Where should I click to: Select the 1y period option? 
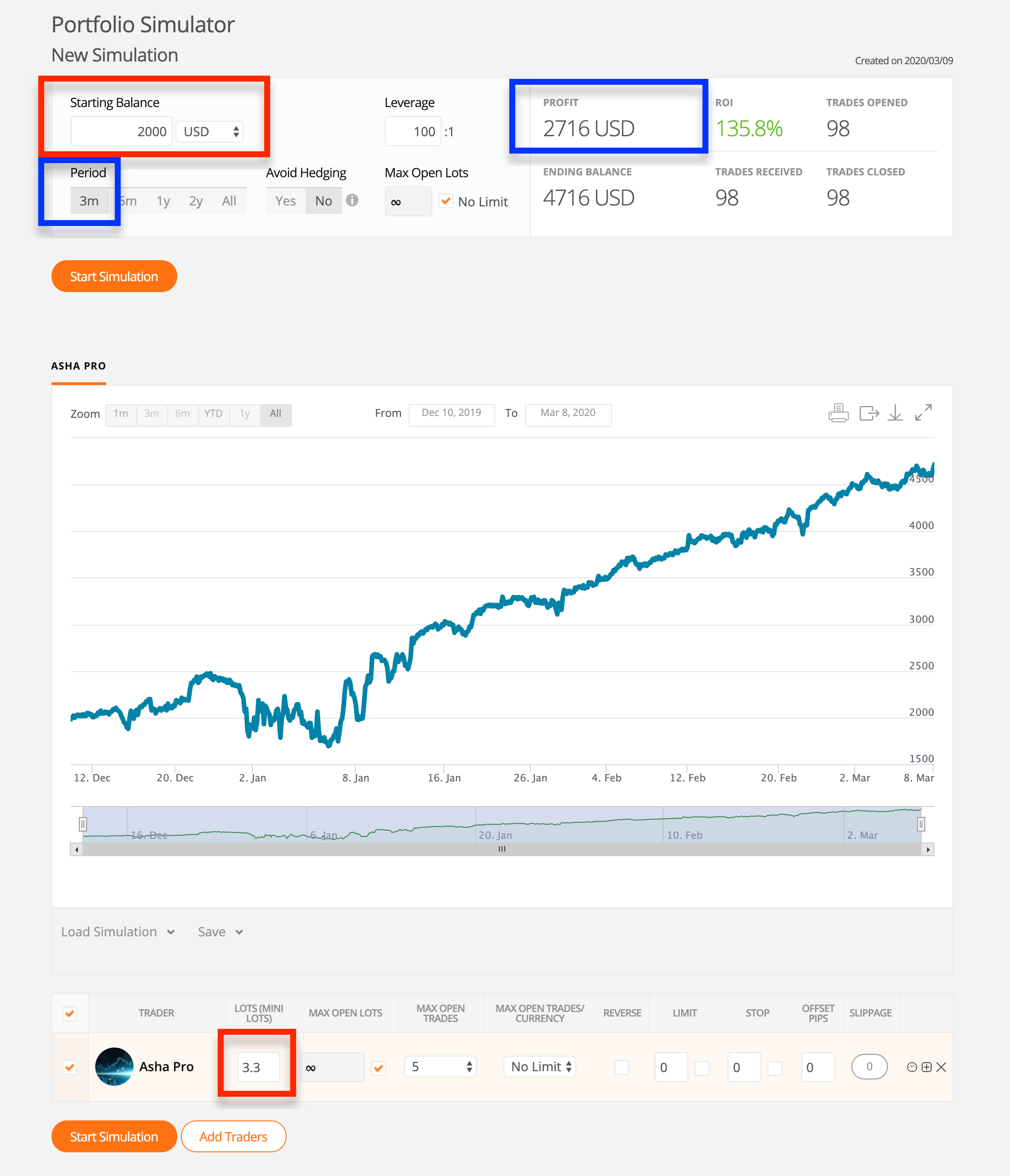coord(163,201)
